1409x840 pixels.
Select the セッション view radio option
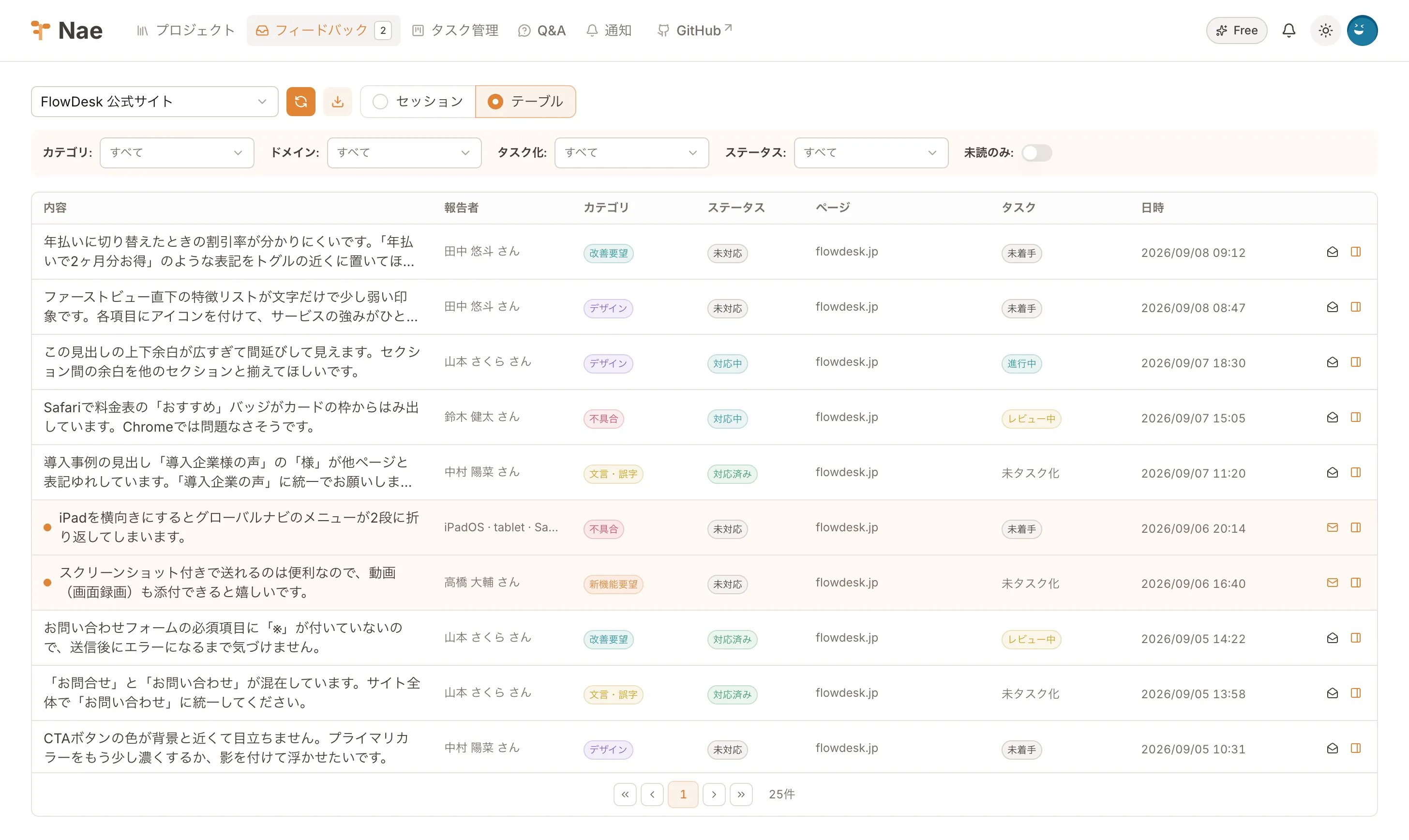418,101
